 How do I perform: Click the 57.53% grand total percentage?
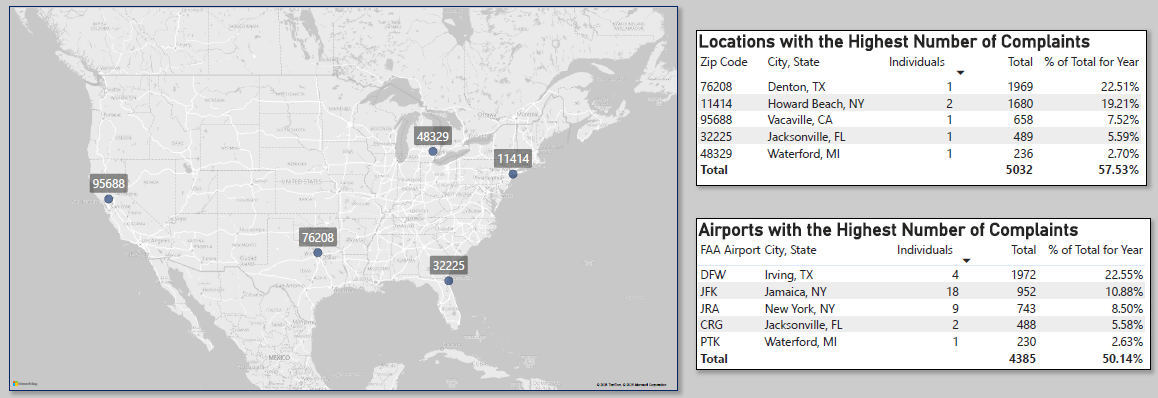[1120, 170]
